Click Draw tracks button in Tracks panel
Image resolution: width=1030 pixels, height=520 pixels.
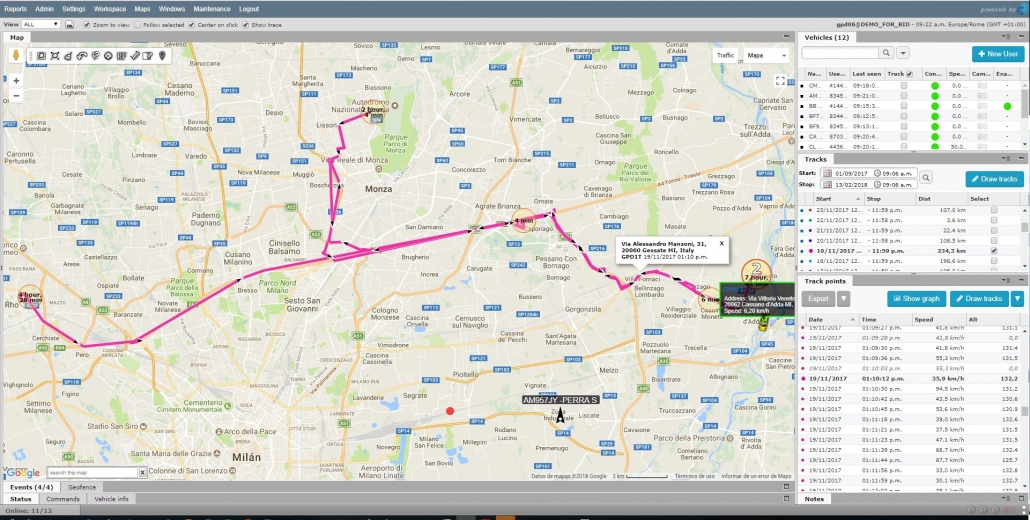click(x=995, y=179)
